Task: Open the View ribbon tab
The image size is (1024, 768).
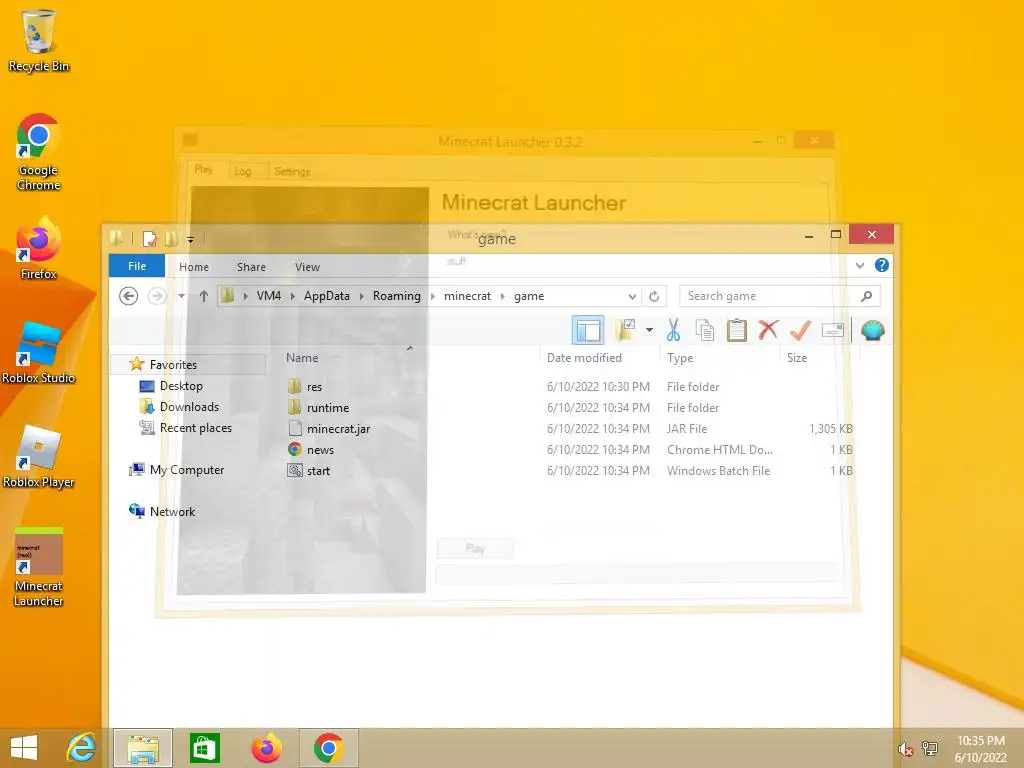Action: coord(307,266)
